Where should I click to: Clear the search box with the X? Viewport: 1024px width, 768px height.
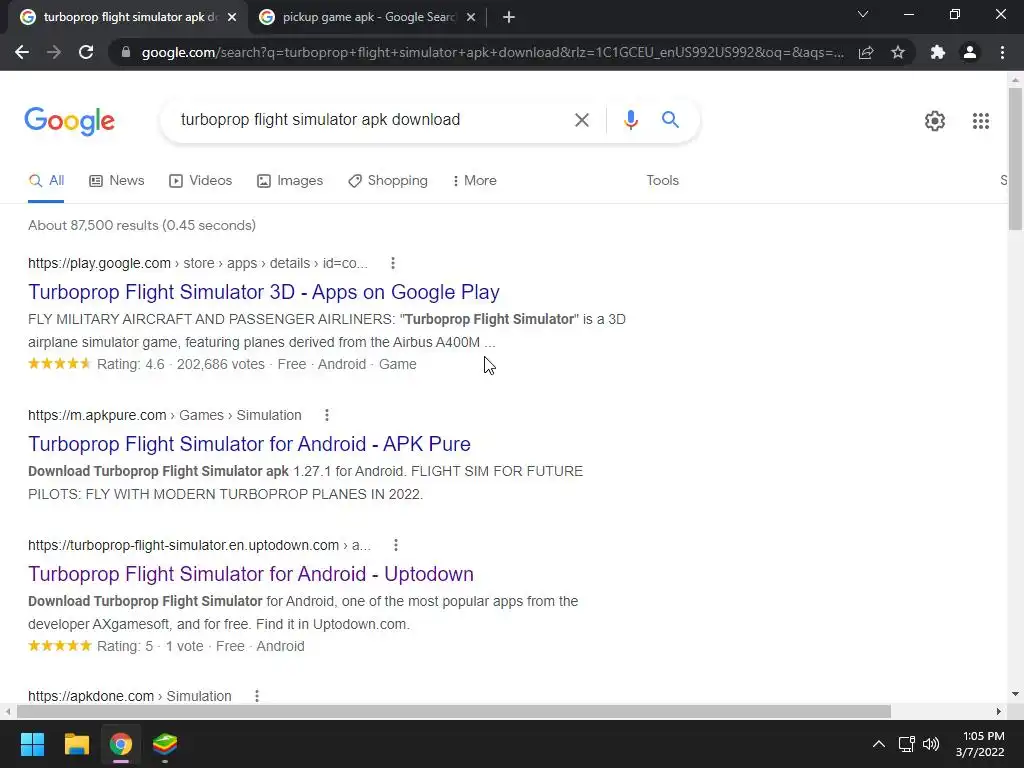[x=581, y=120]
